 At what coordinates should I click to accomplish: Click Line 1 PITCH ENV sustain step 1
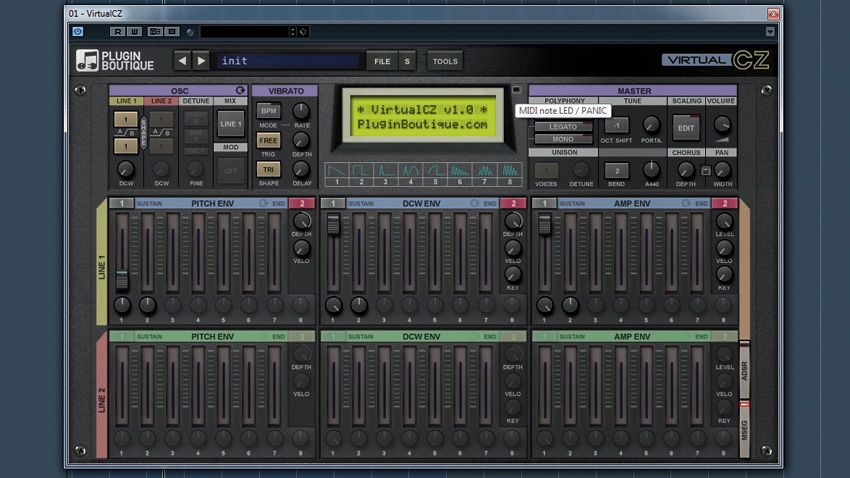click(x=122, y=203)
